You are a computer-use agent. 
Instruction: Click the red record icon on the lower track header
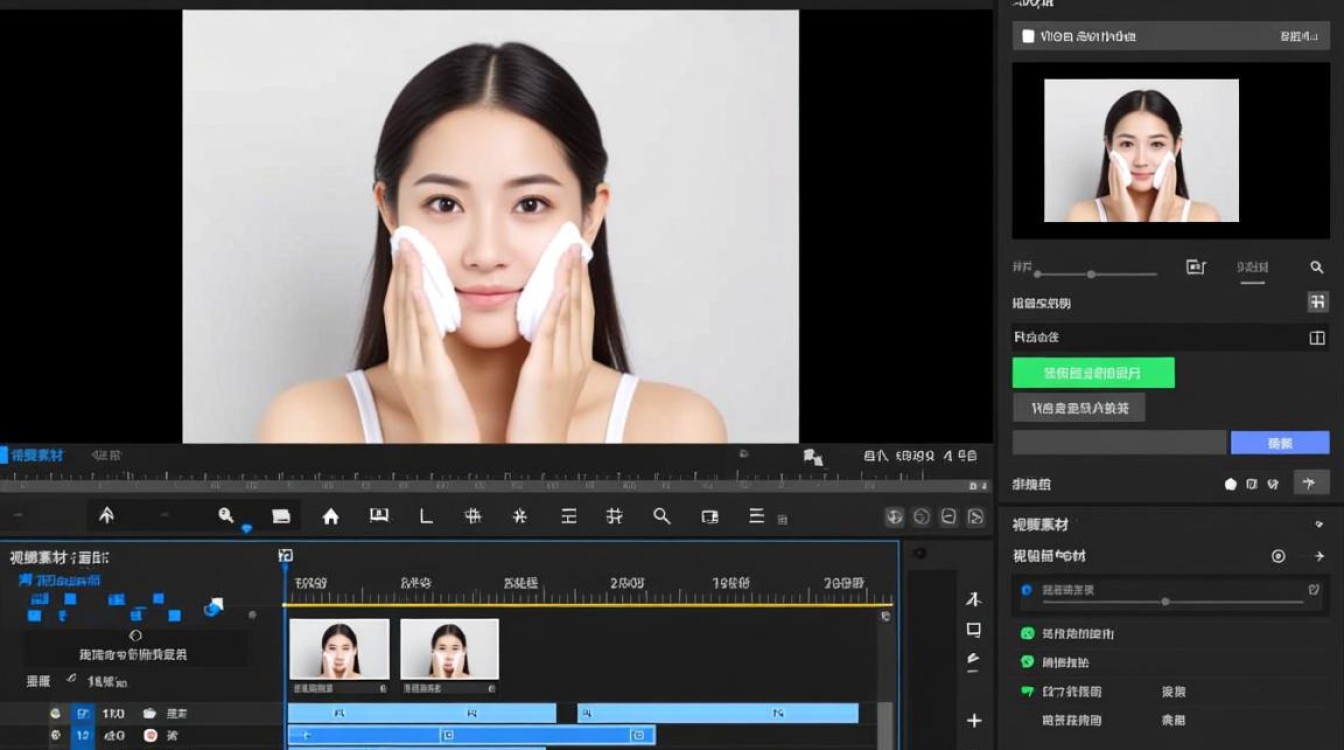tap(150, 735)
